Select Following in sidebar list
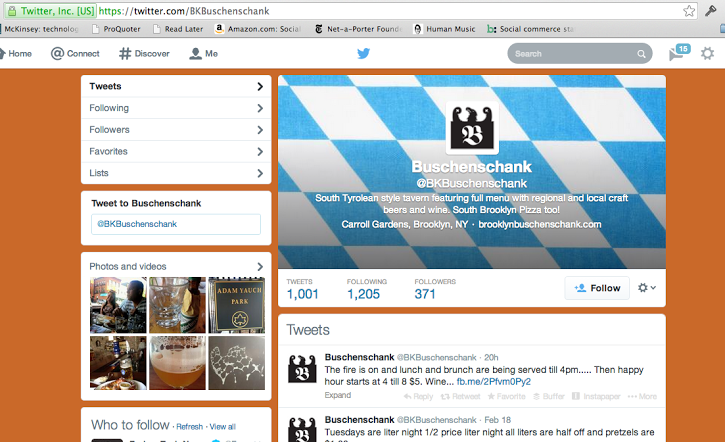The height and width of the screenshot is (442, 725). tap(176, 108)
